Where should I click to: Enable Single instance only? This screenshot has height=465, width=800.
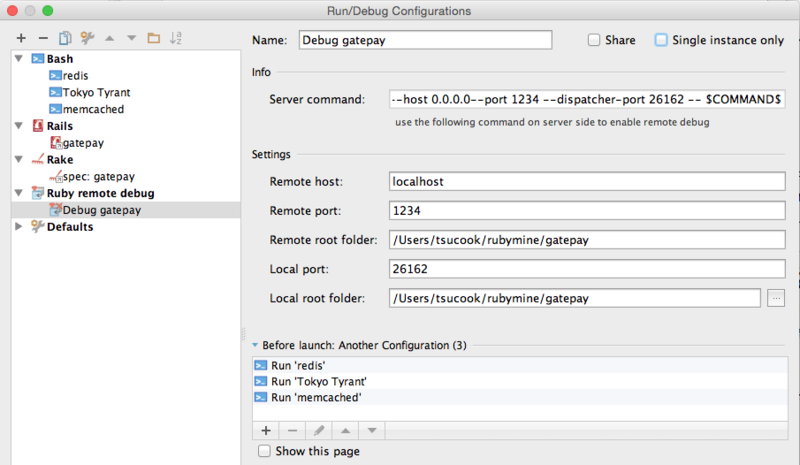click(x=661, y=40)
